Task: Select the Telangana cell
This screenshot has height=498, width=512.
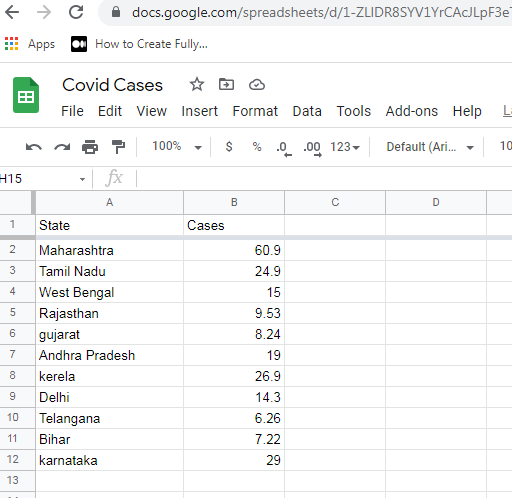Action: tap(109, 418)
